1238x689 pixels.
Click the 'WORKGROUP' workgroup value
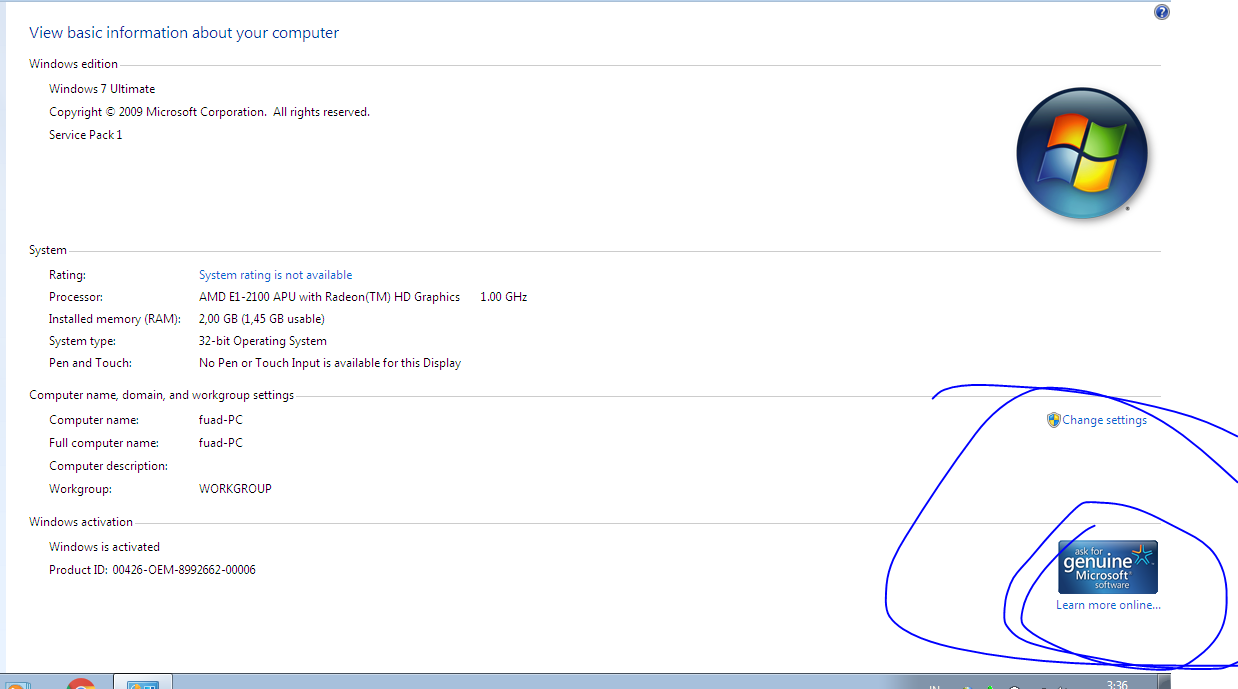(235, 489)
